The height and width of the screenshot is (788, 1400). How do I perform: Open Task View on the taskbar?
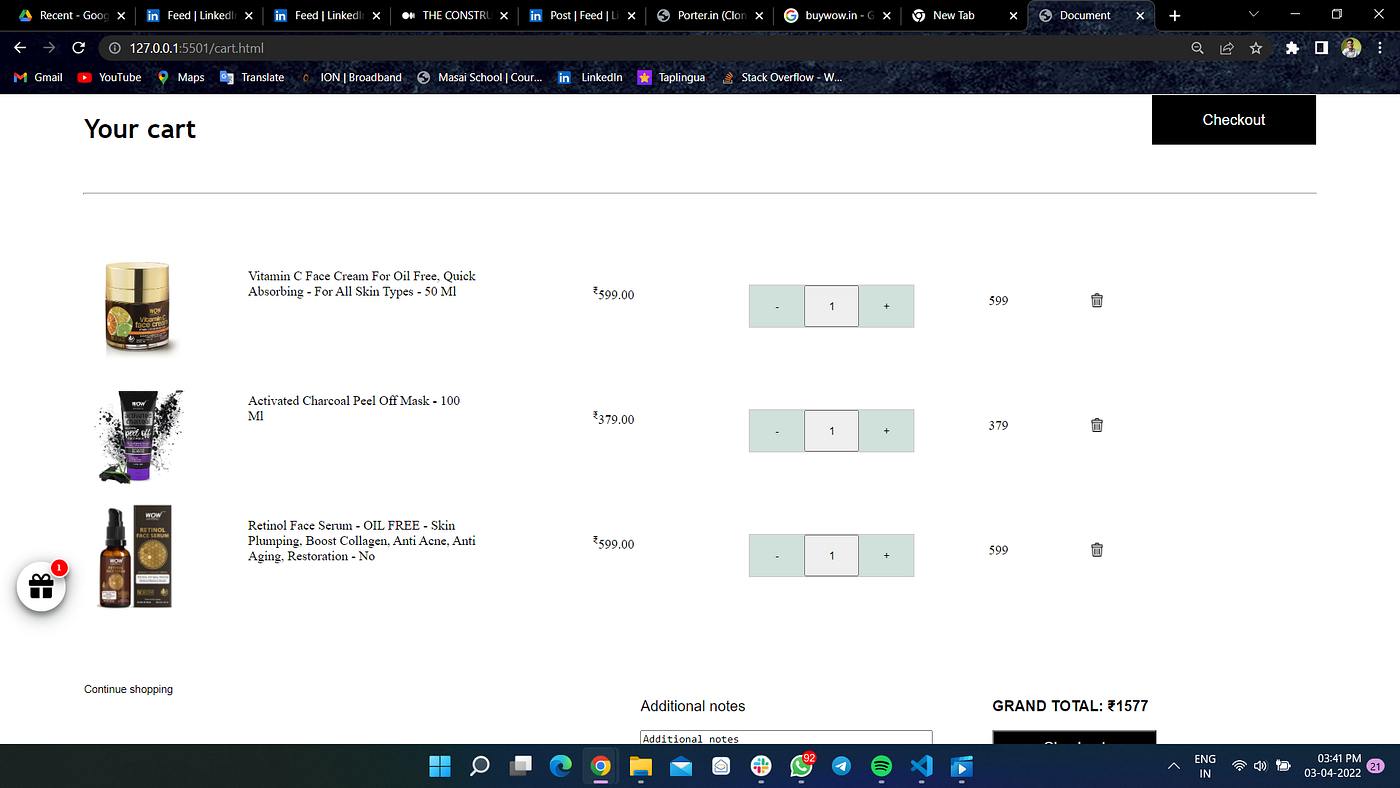point(520,767)
